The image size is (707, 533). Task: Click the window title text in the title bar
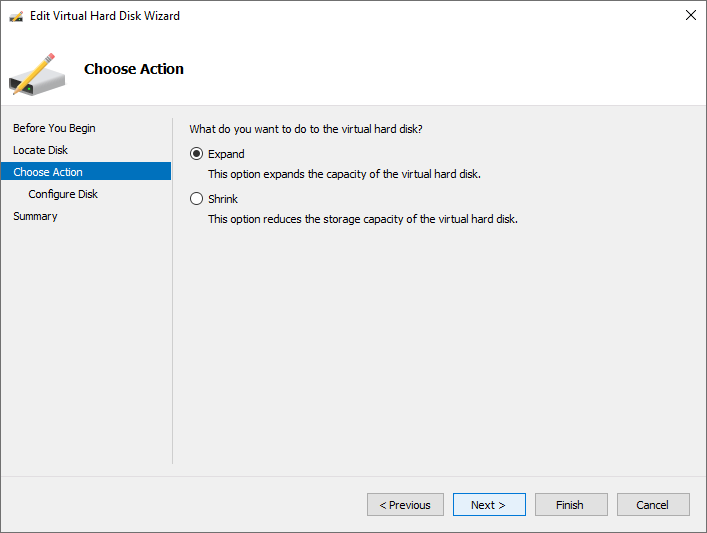click(x=105, y=16)
